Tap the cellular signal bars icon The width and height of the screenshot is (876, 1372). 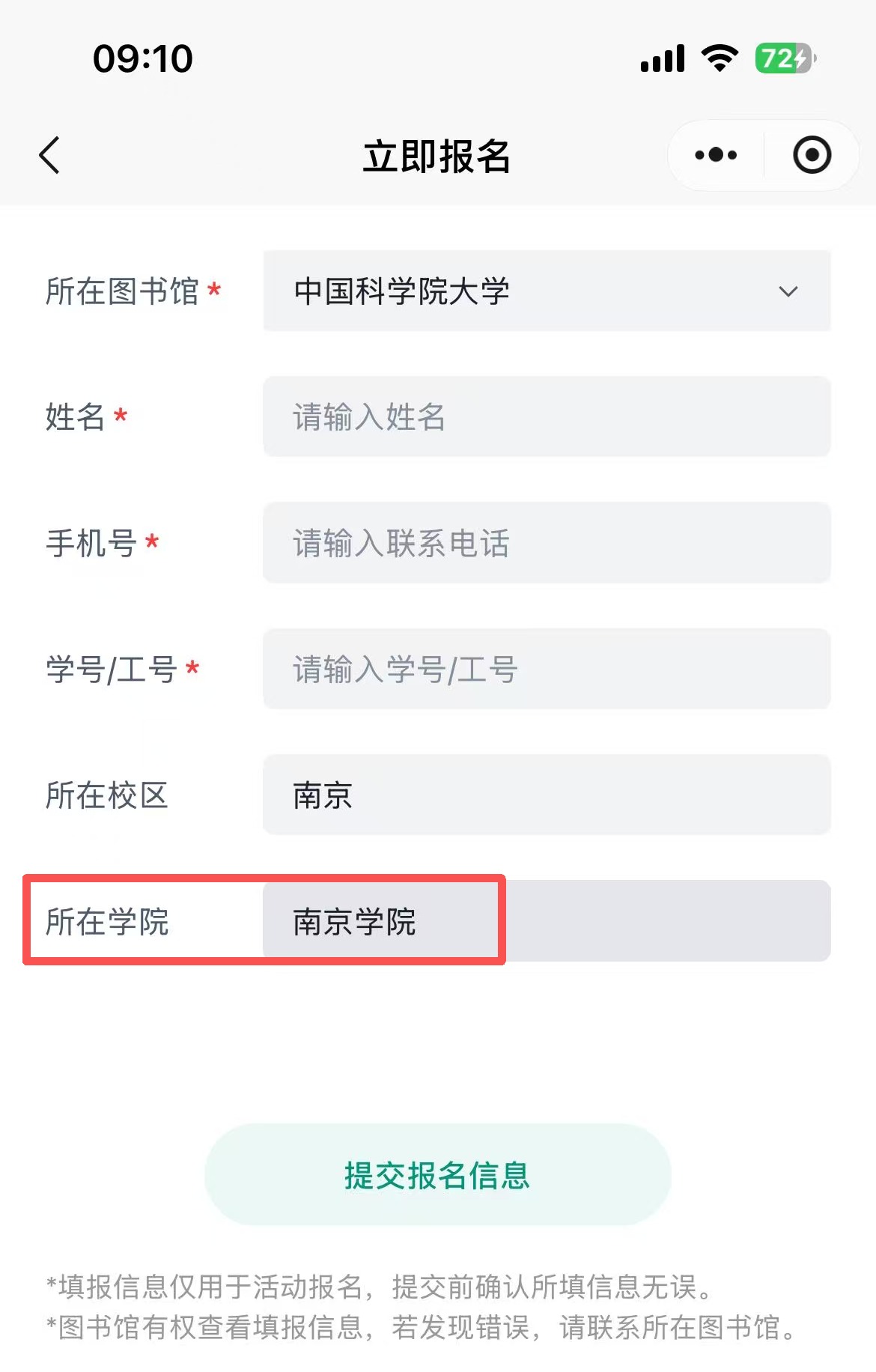click(663, 58)
